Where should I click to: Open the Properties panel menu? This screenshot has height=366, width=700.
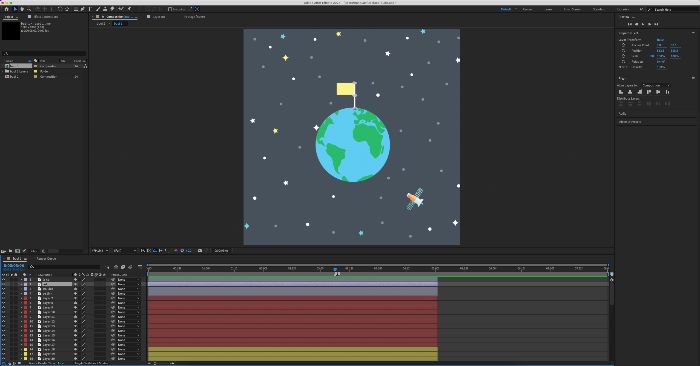click(x=693, y=33)
